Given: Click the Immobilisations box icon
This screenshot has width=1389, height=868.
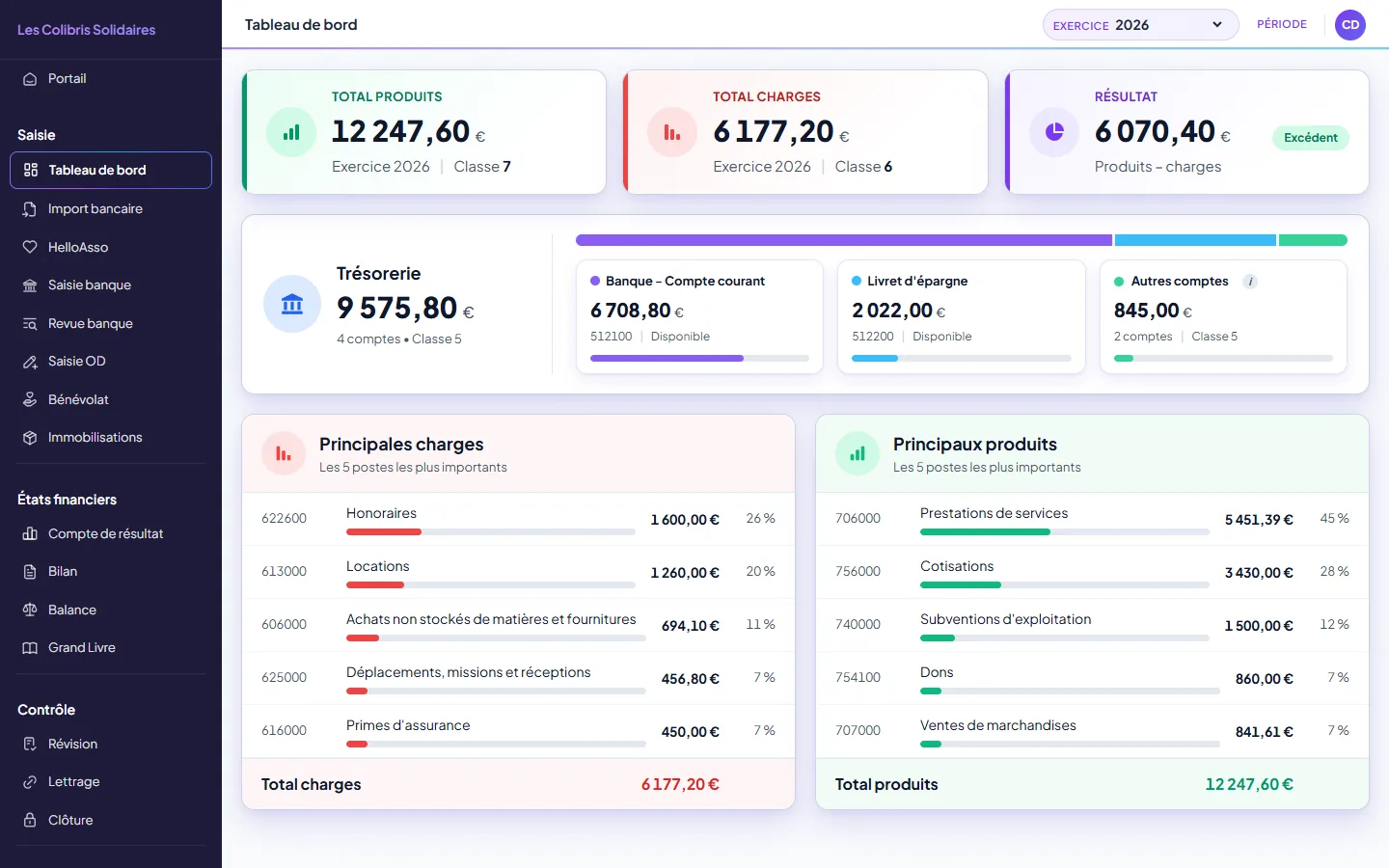Looking at the screenshot, I should tap(30, 438).
